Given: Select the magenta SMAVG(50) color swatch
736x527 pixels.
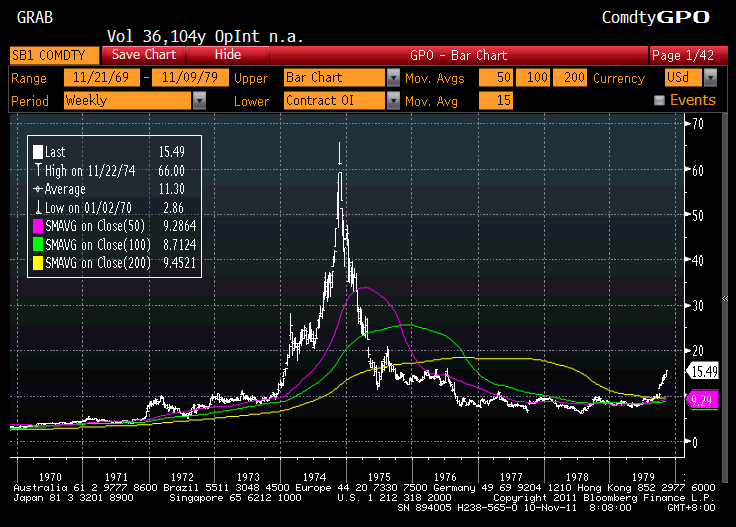Looking at the screenshot, I should [38, 226].
